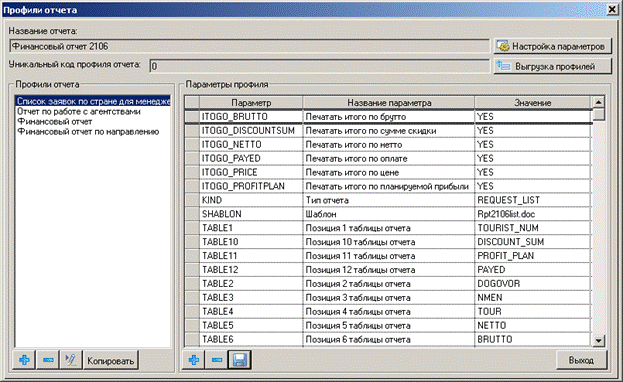This screenshot has height=382, width=623.
Task: Remove selected report profile with minus icon
Action: [48, 360]
